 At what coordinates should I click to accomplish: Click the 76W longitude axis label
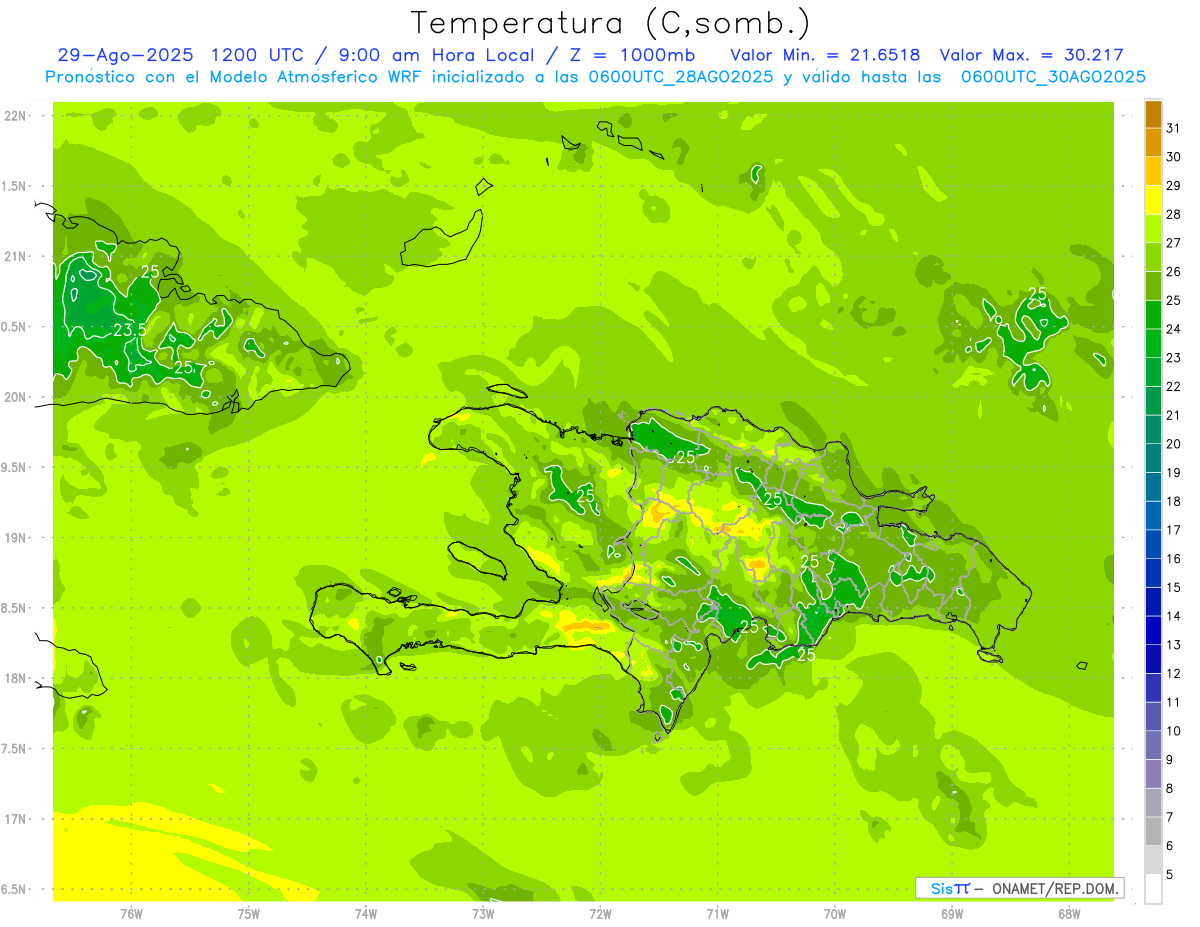[131, 913]
